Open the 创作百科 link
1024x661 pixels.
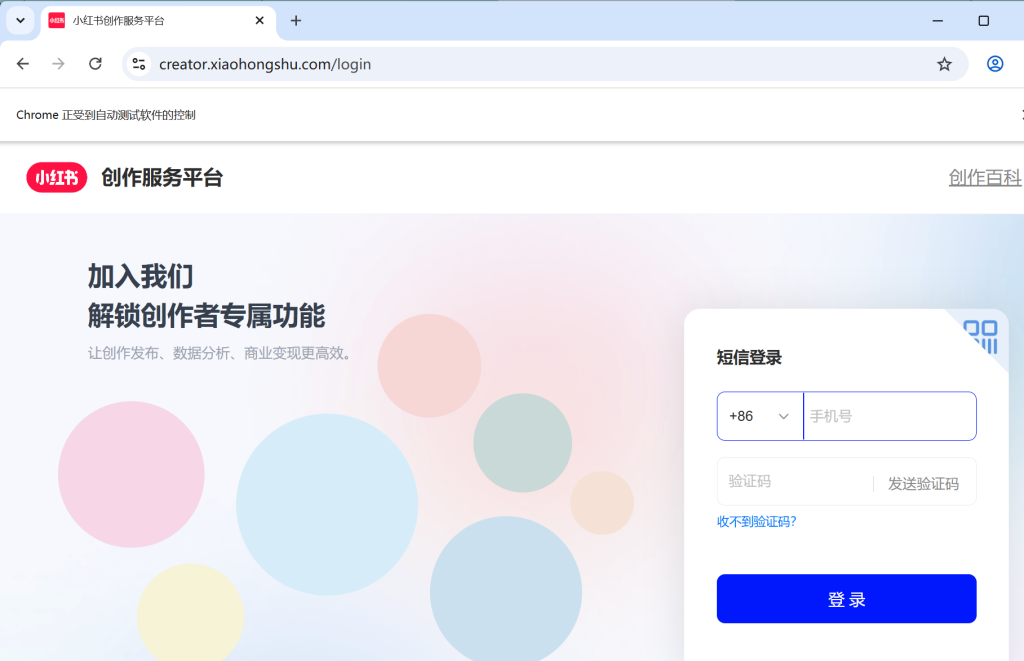(x=985, y=178)
